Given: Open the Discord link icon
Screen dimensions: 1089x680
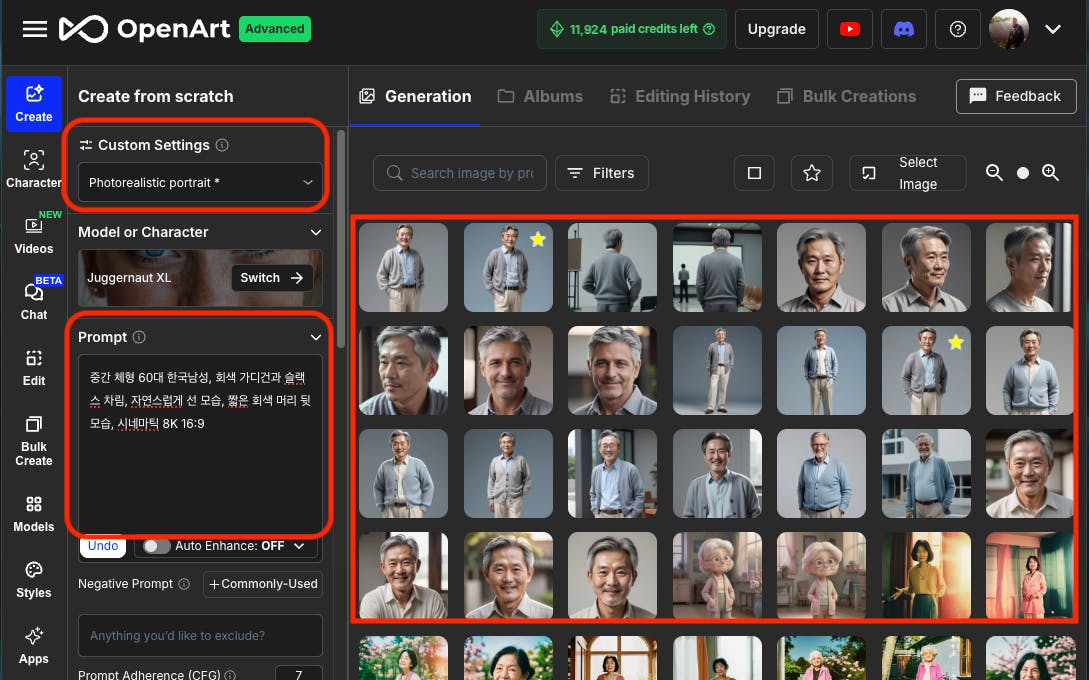Looking at the screenshot, I should (904, 29).
